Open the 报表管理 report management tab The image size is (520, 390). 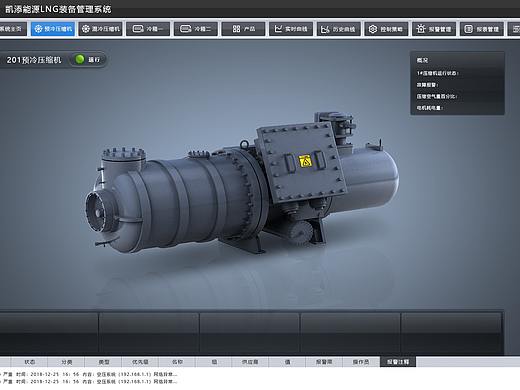click(x=481, y=29)
